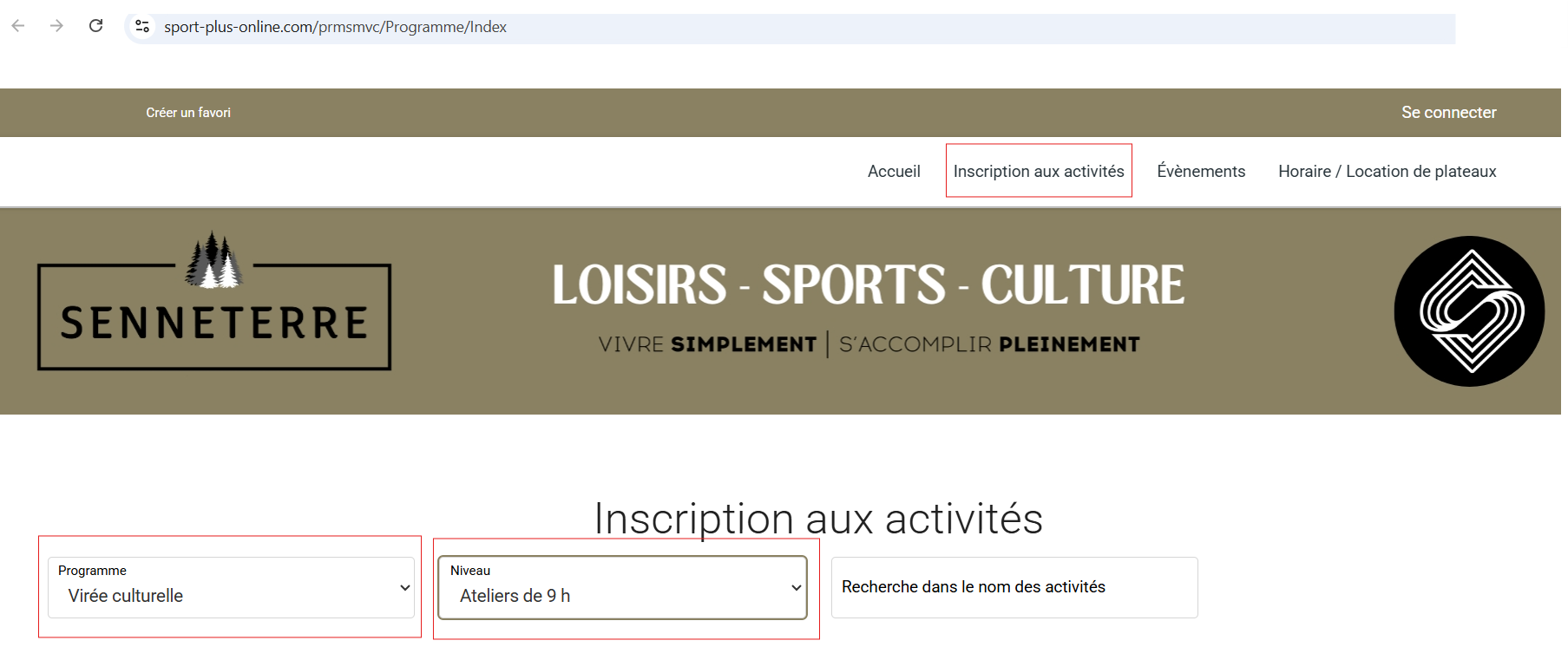Click the large Inscription aux activités page heading
This screenshot has width=1568, height=647.
(x=818, y=519)
